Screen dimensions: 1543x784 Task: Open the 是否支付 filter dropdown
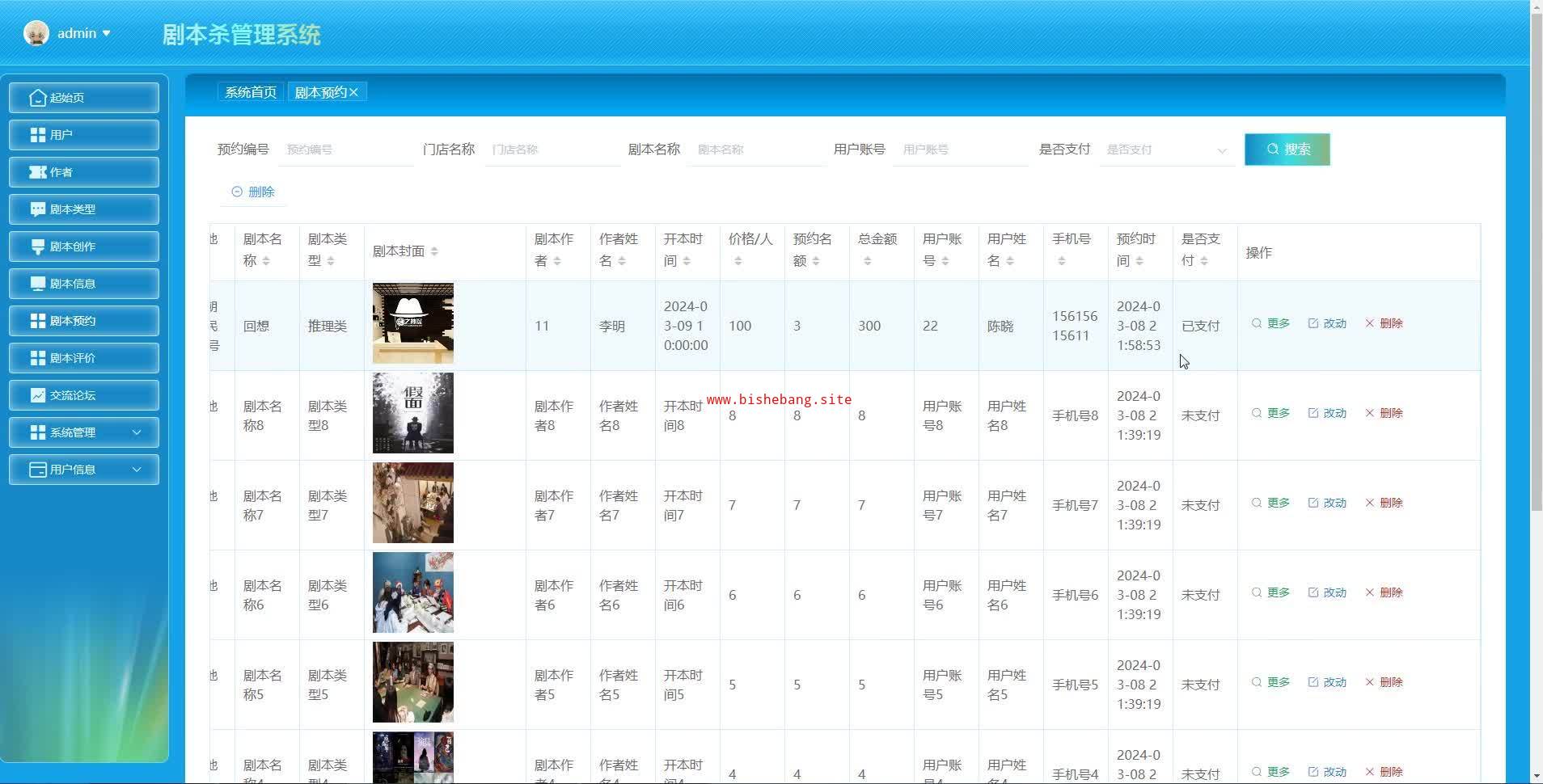(1167, 150)
